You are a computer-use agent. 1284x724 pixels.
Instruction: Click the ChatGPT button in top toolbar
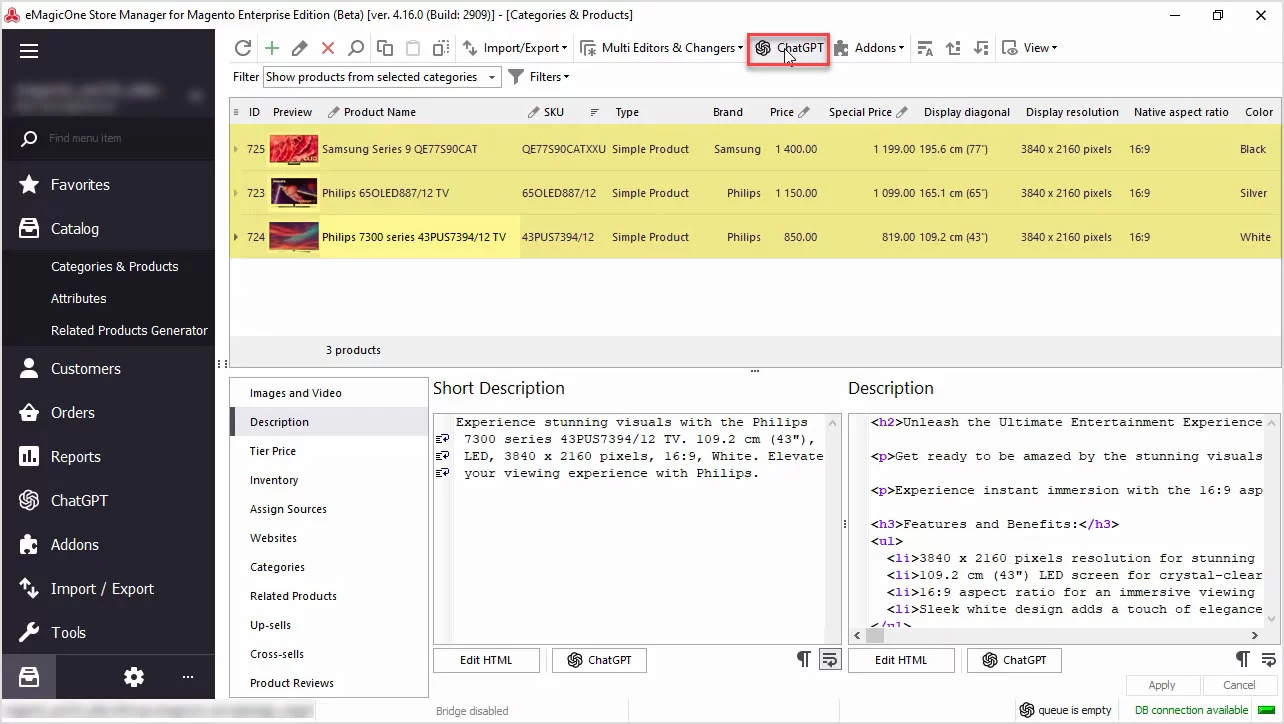(x=789, y=48)
